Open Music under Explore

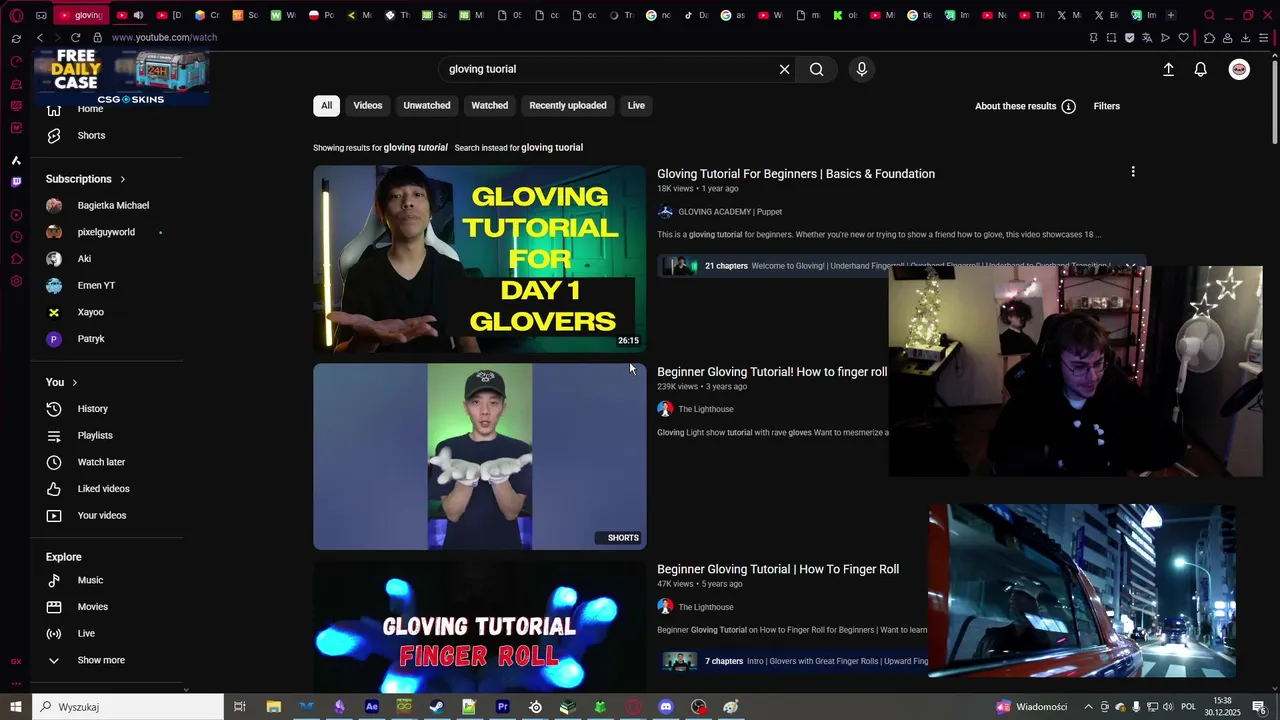[90, 580]
